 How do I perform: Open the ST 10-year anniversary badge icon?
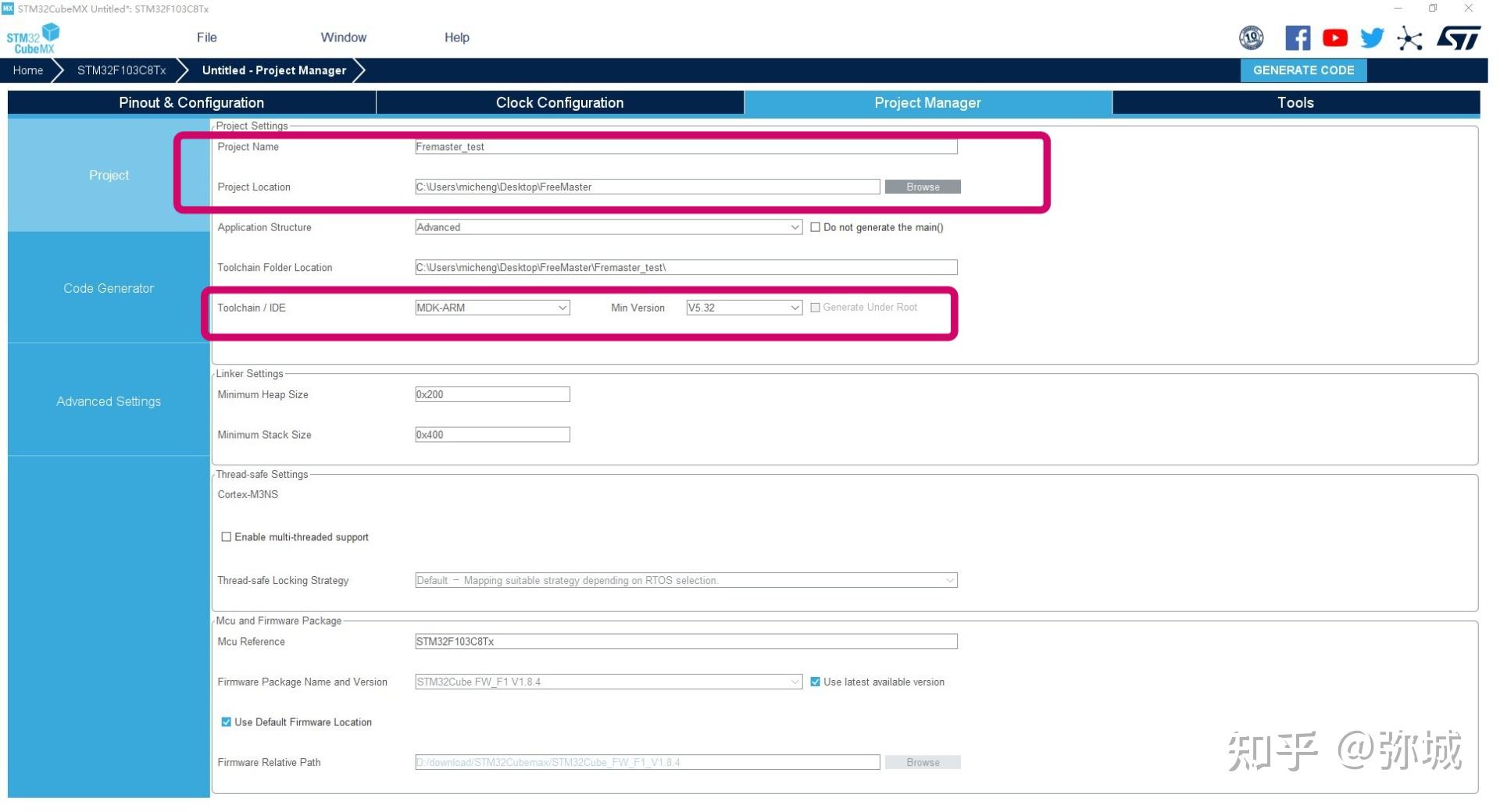1251,37
